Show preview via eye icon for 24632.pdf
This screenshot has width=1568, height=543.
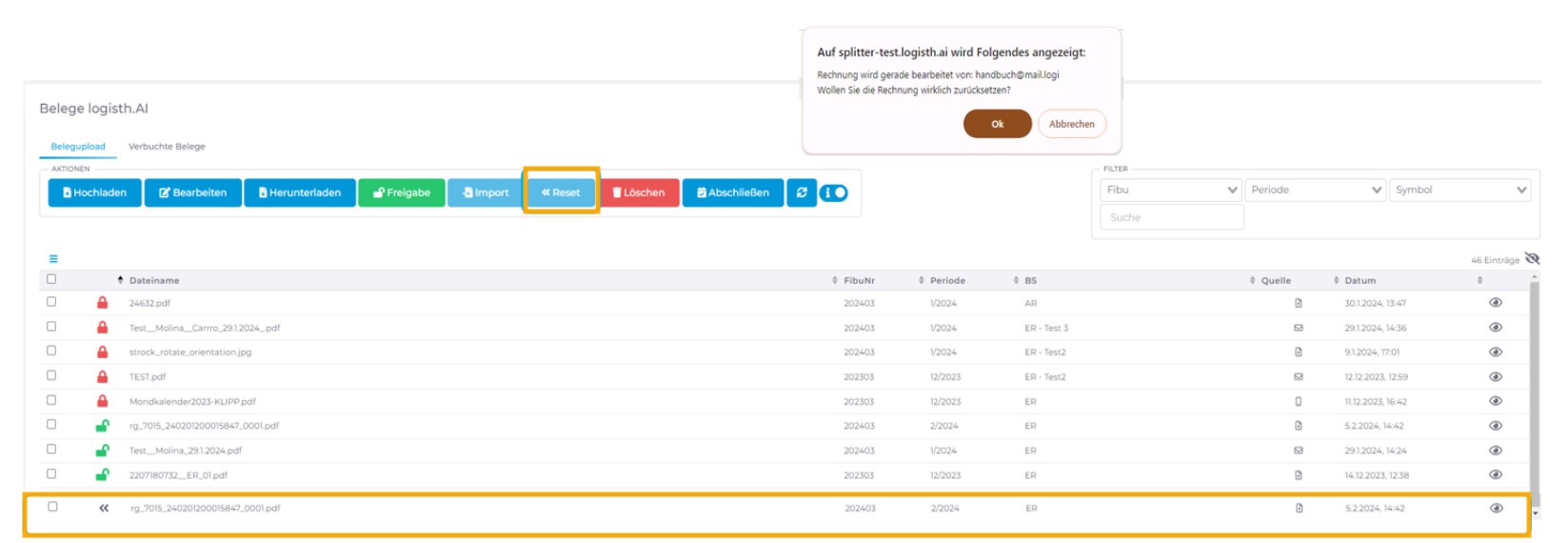pos(1496,303)
